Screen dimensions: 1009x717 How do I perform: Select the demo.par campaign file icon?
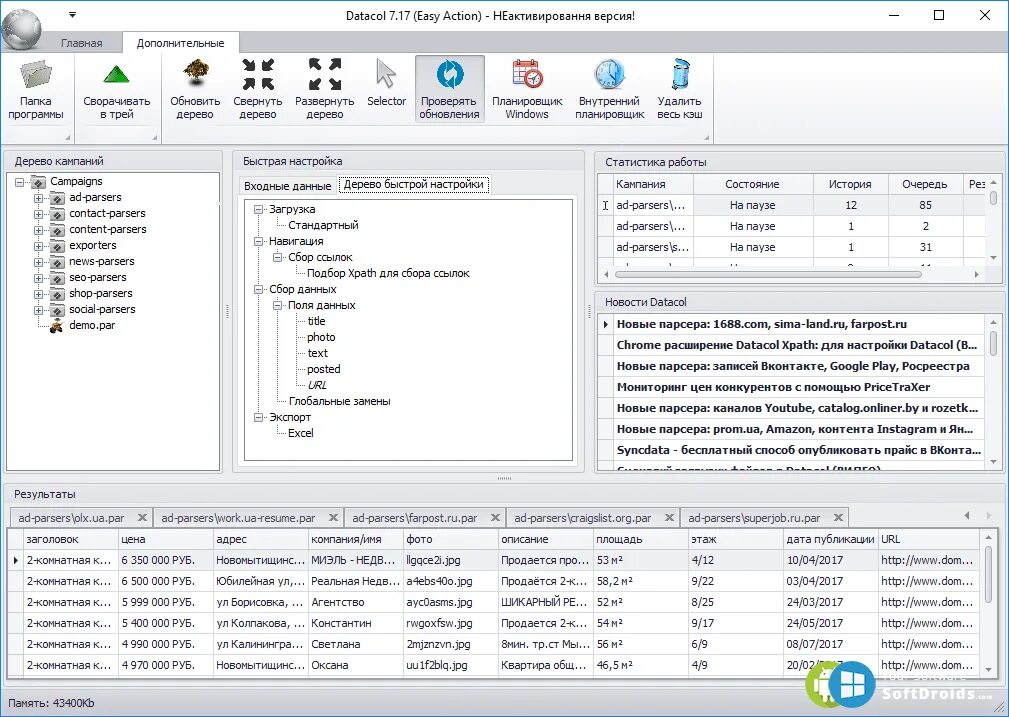58,325
